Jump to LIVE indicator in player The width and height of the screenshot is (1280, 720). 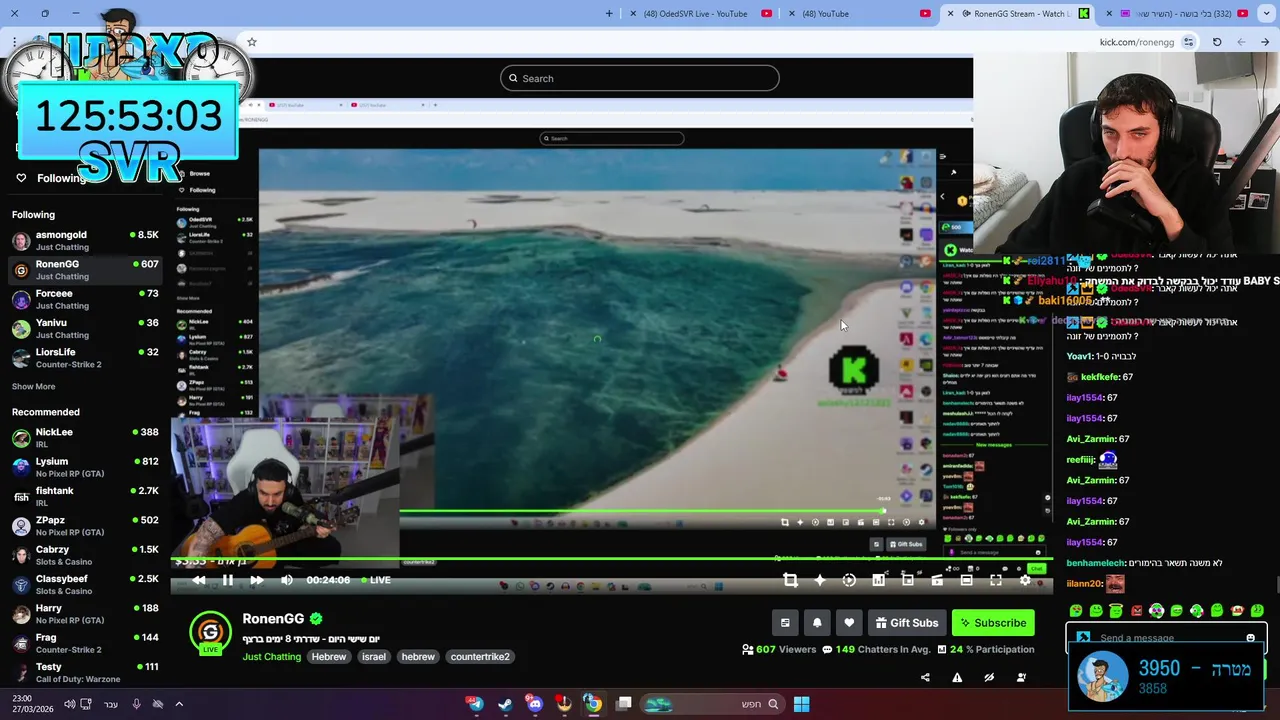[374, 580]
